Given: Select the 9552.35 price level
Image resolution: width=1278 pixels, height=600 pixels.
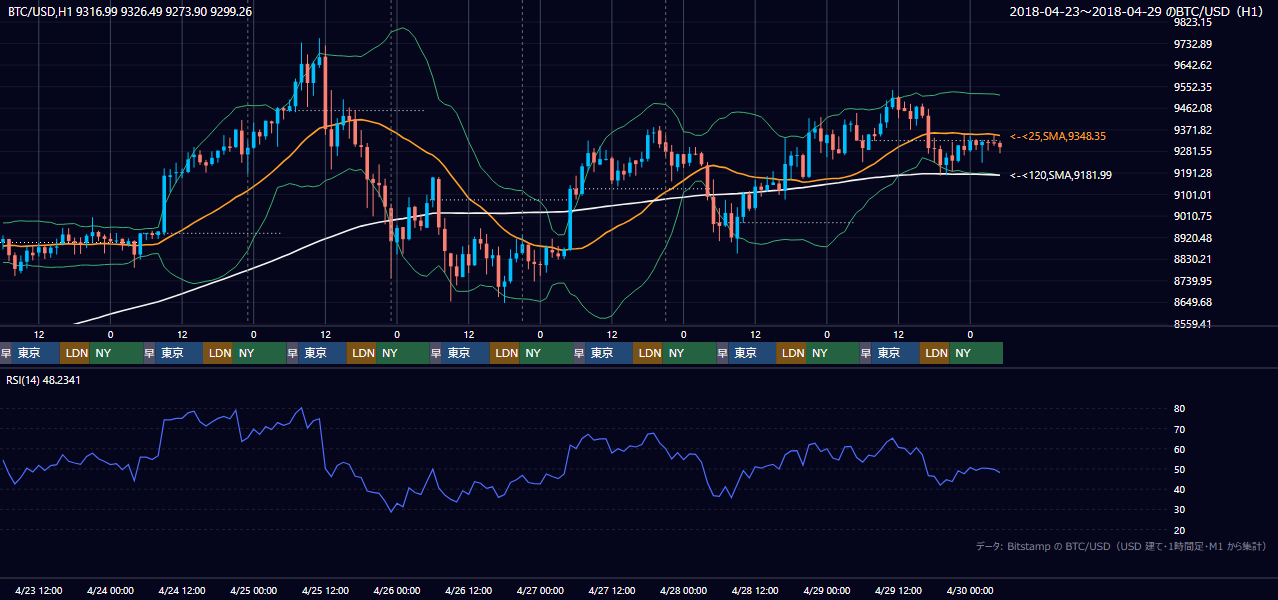Looking at the screenshot, I should click(1193, 87).
